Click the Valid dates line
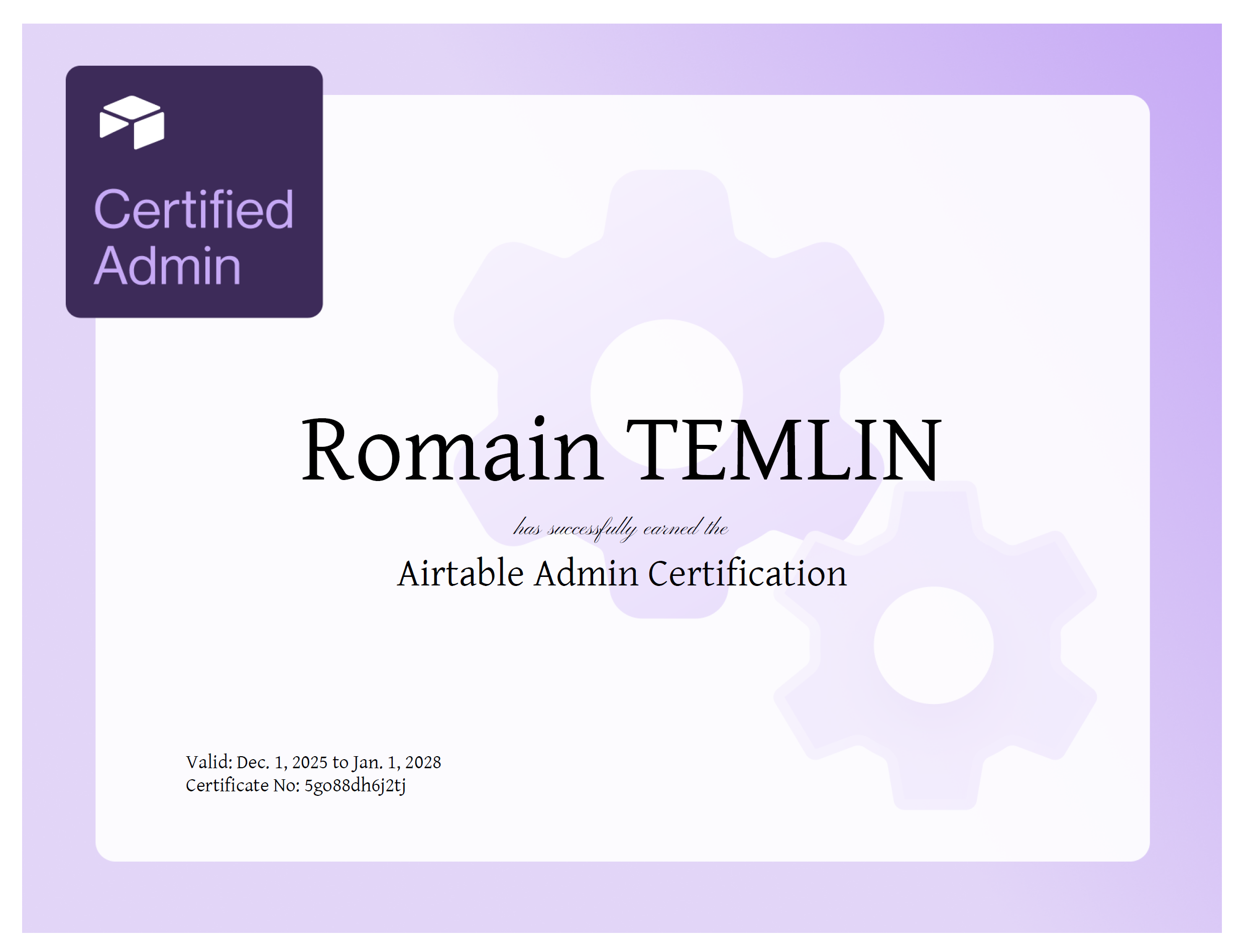 (x=313, y=763)
